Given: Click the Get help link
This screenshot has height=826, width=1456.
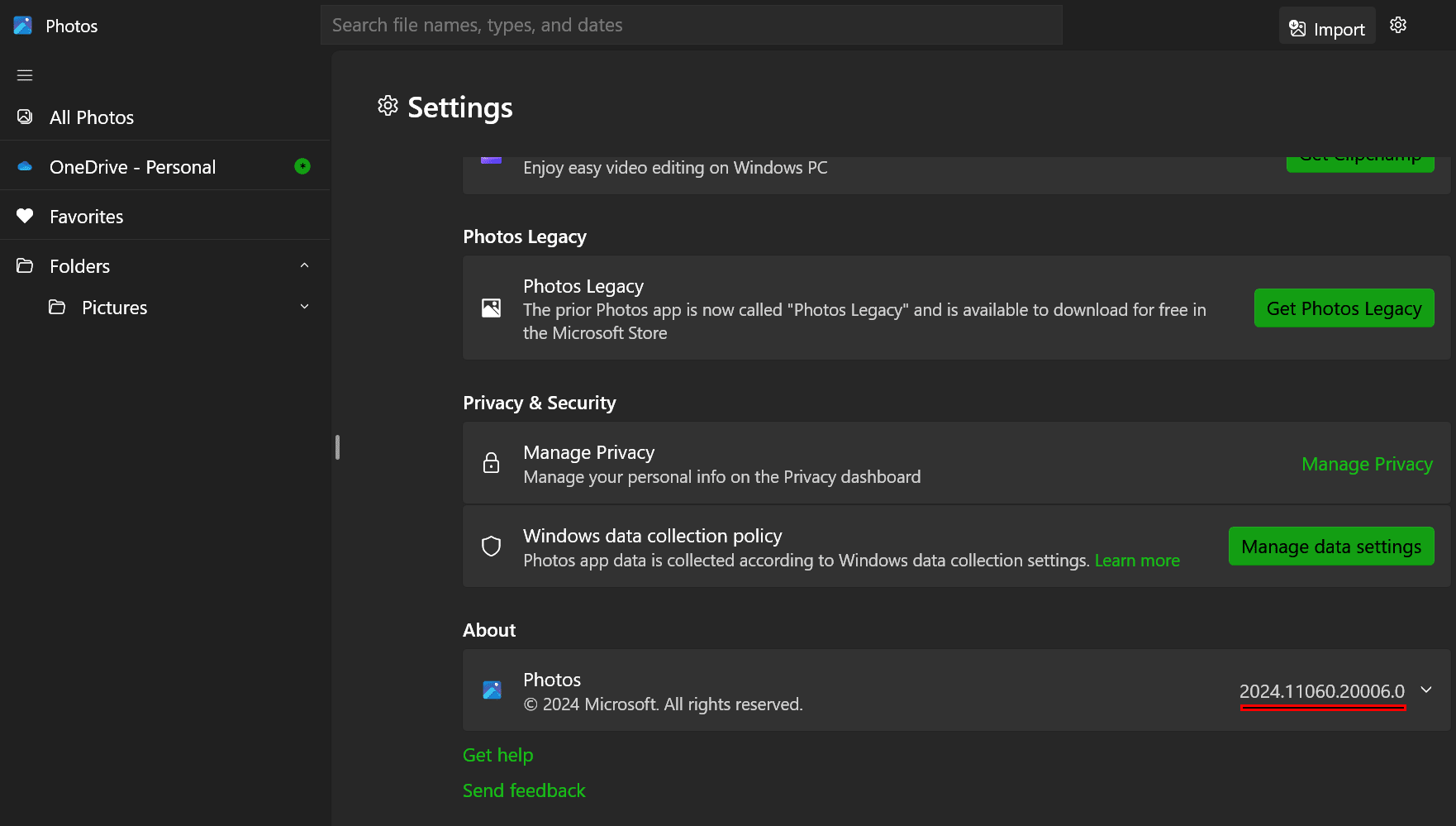Looking at the screenshot, I should coord(497,755).
